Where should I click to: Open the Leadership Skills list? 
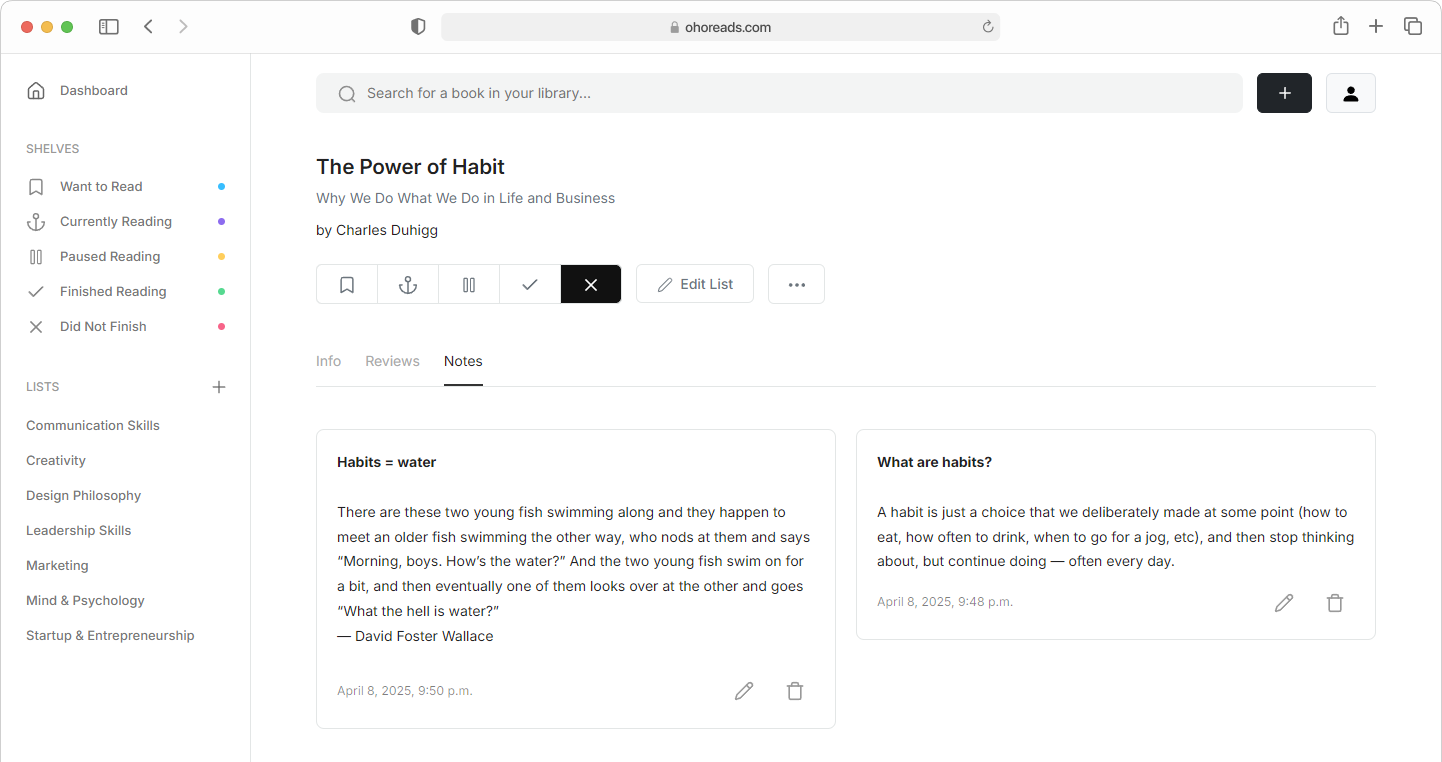click(x=79, y=531)
